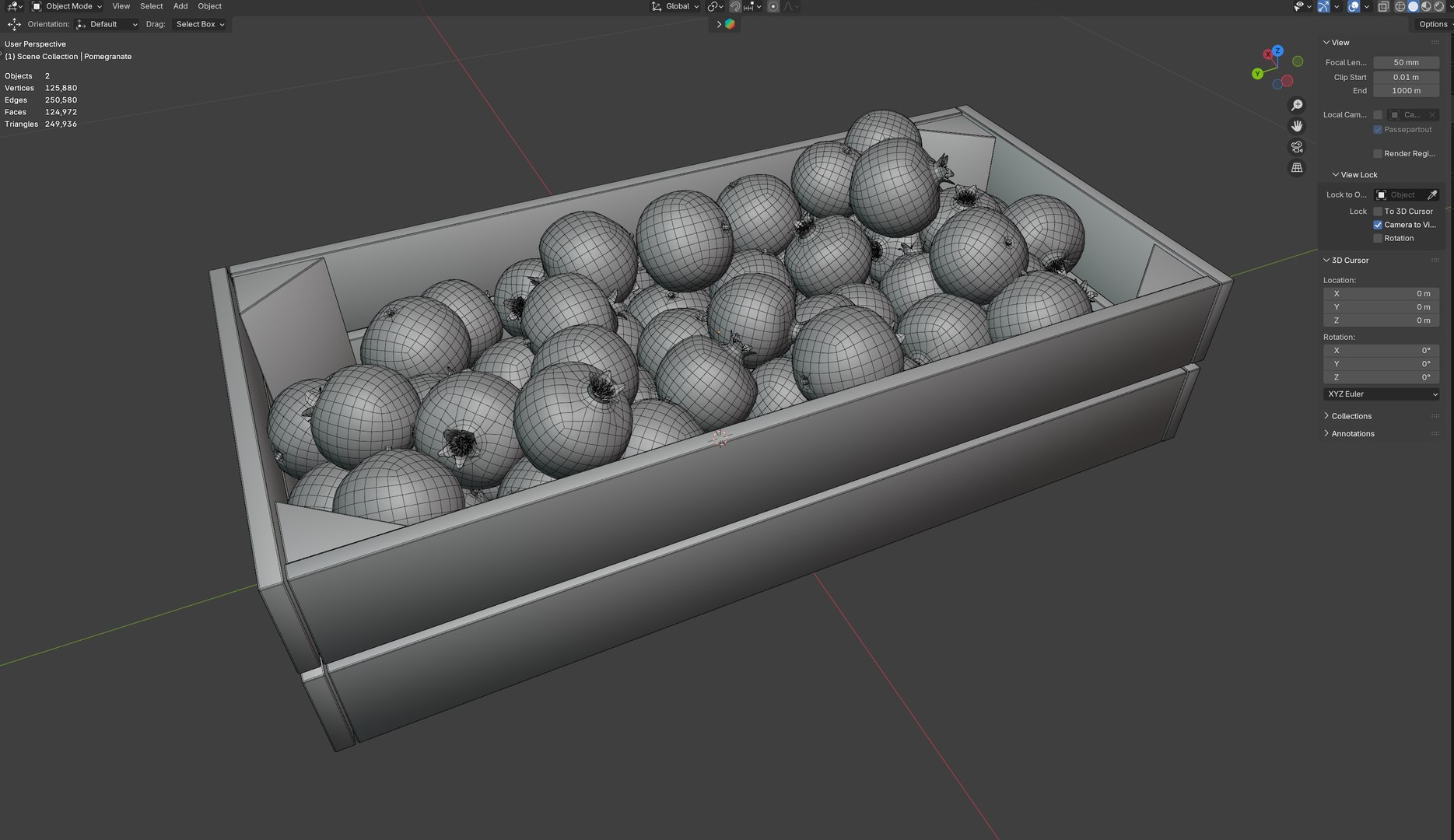Viewport: 1454px width, 840px height.
Task: Click the 3D Cursor Location X field
Action: [1381, 294]
